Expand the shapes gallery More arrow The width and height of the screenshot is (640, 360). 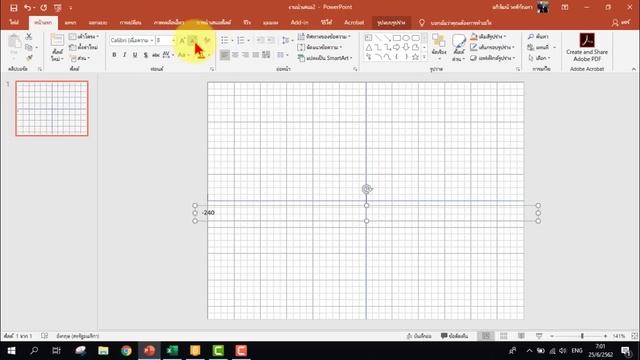coord(424,58)
